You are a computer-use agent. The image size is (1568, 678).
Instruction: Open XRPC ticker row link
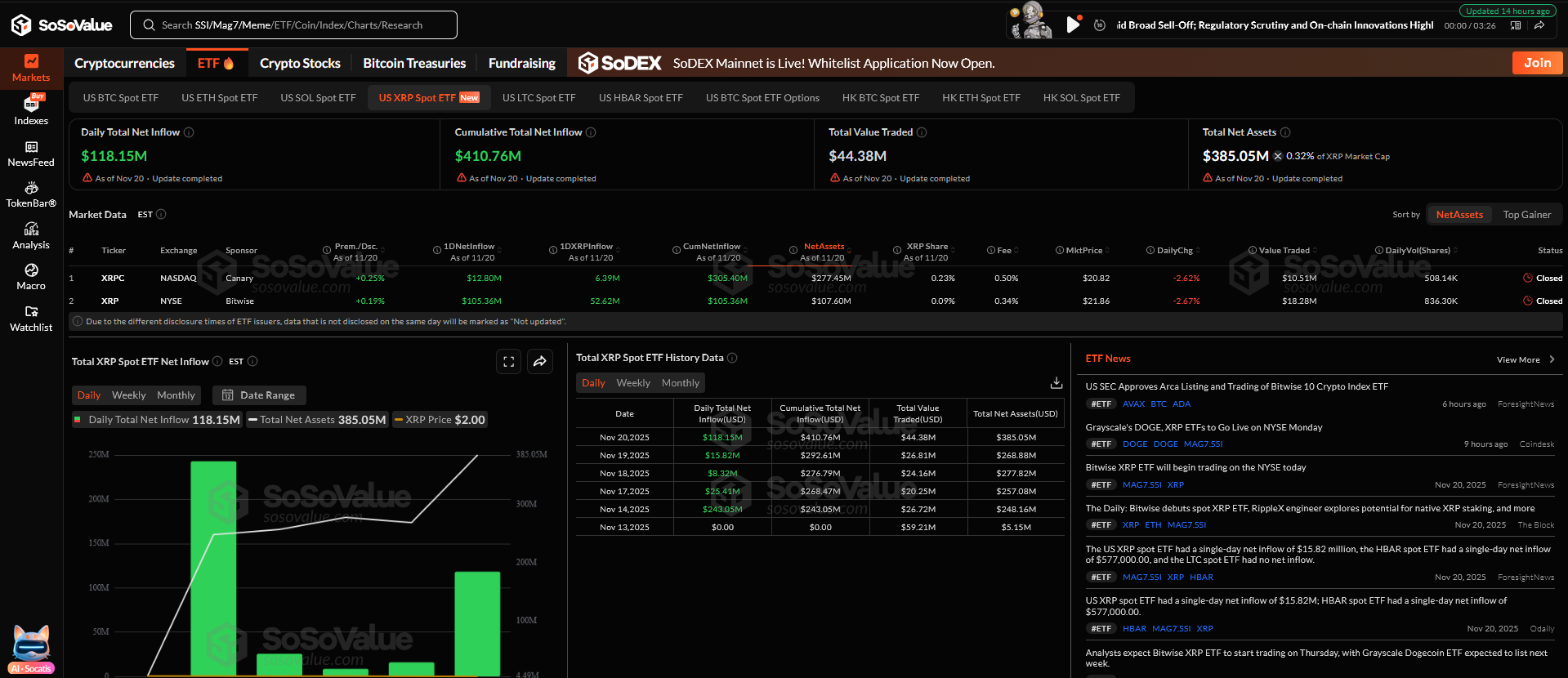(x=113, y=279)
